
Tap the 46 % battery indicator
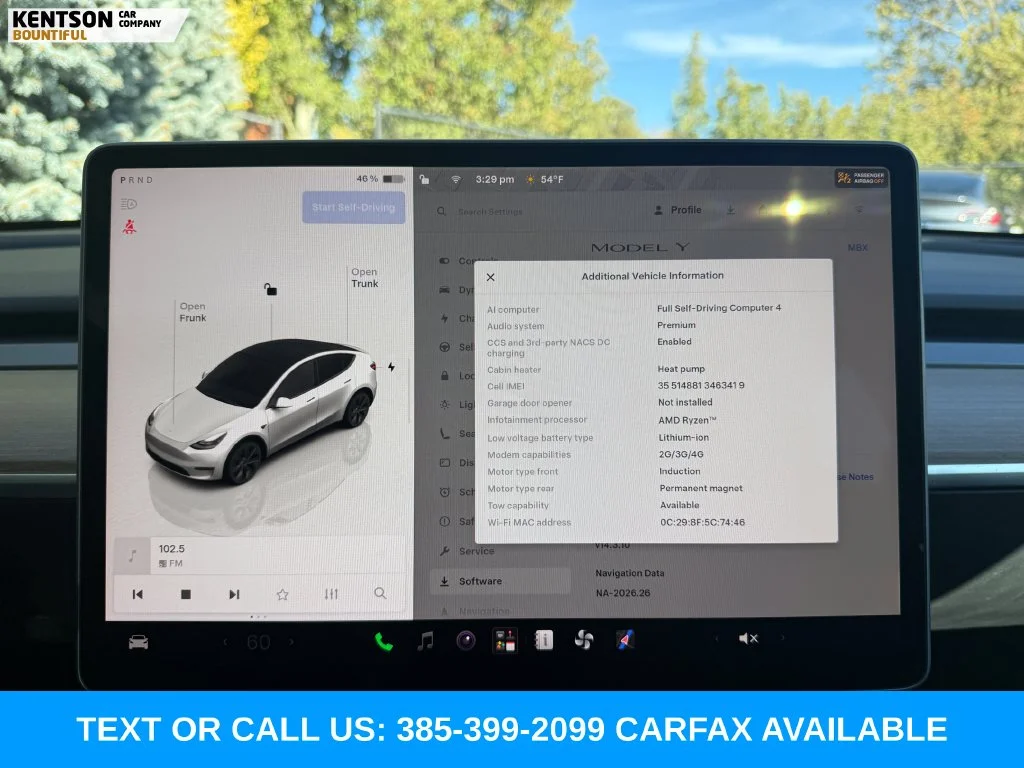point(380,179)
